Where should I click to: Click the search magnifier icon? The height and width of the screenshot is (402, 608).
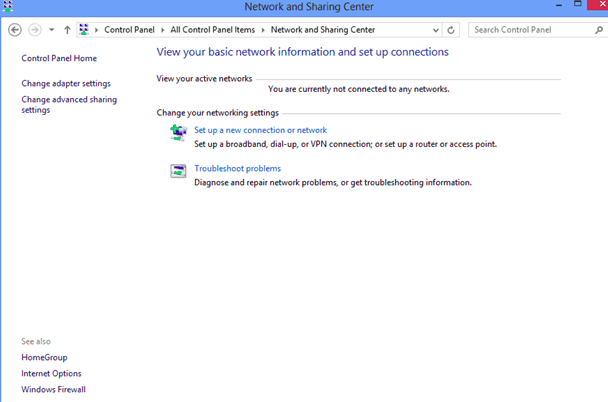(x=599, y=30)
